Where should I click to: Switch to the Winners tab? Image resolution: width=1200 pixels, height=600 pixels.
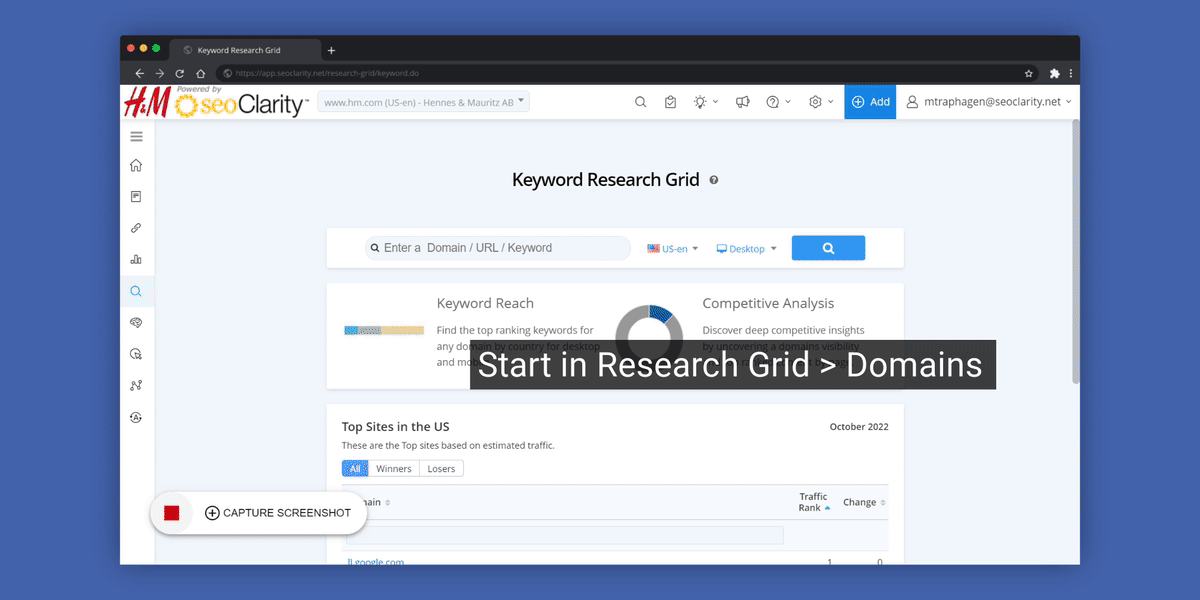pos(393,469)
